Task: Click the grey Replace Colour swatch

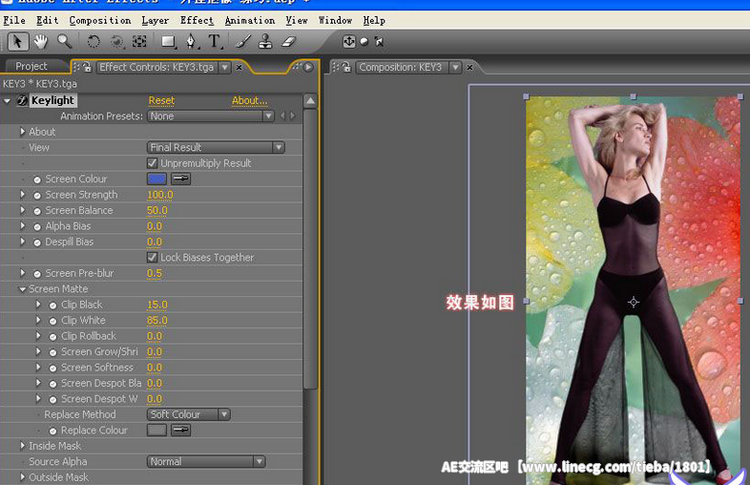Action: coord(157,430)
